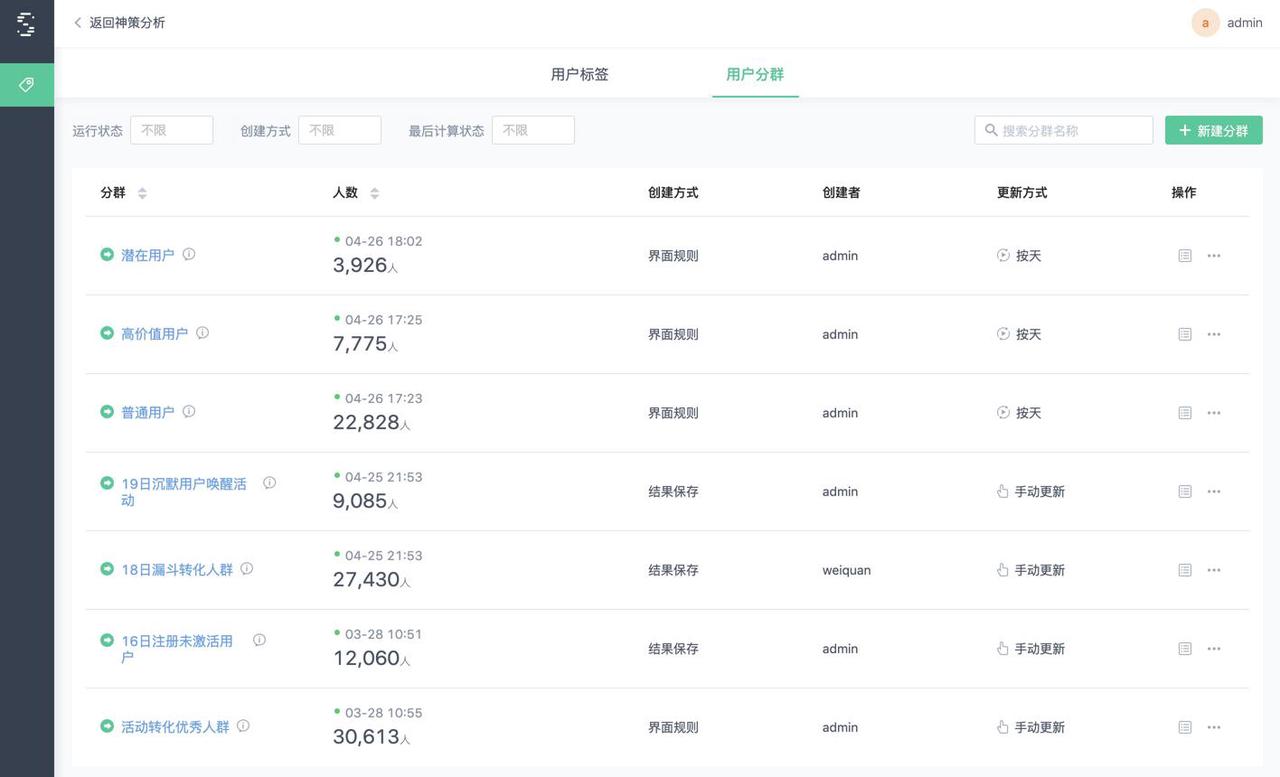
Task: Click the 新建分群 button
Action: coord(1214,130)
